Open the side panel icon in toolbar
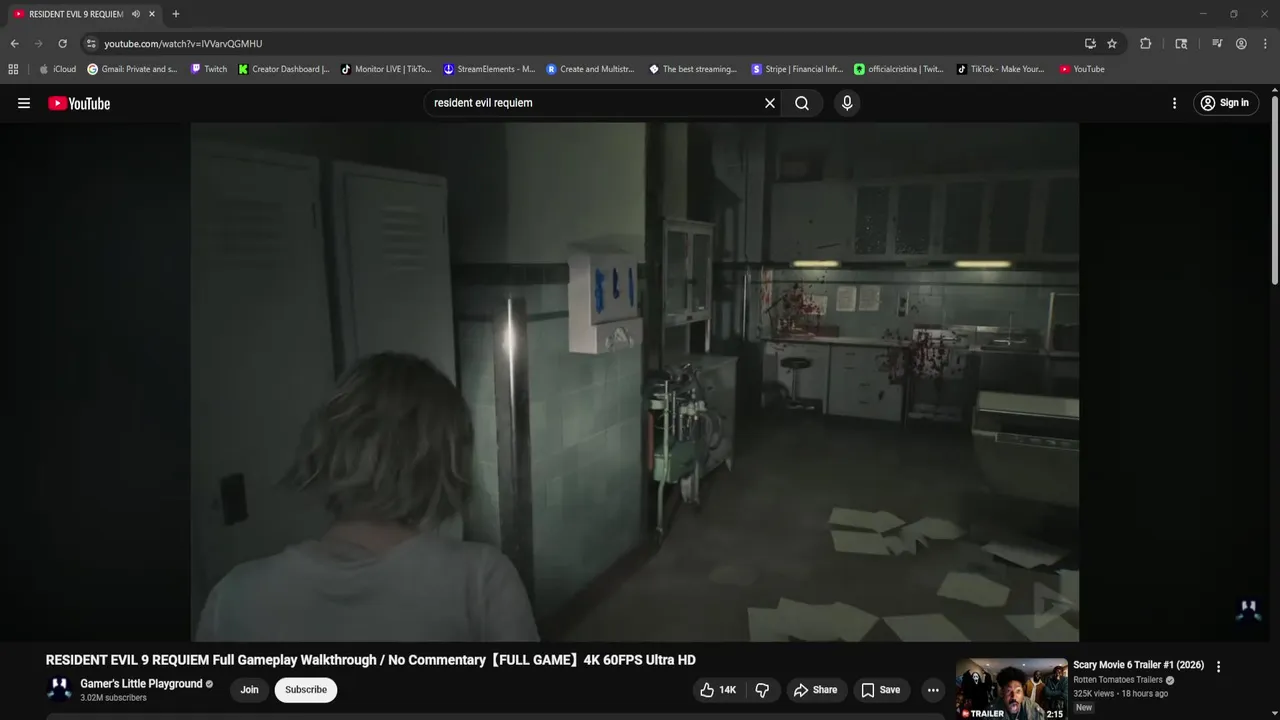Viewport: 1280px width, 720px height. pyautogui.click(x=1181, y=44)
